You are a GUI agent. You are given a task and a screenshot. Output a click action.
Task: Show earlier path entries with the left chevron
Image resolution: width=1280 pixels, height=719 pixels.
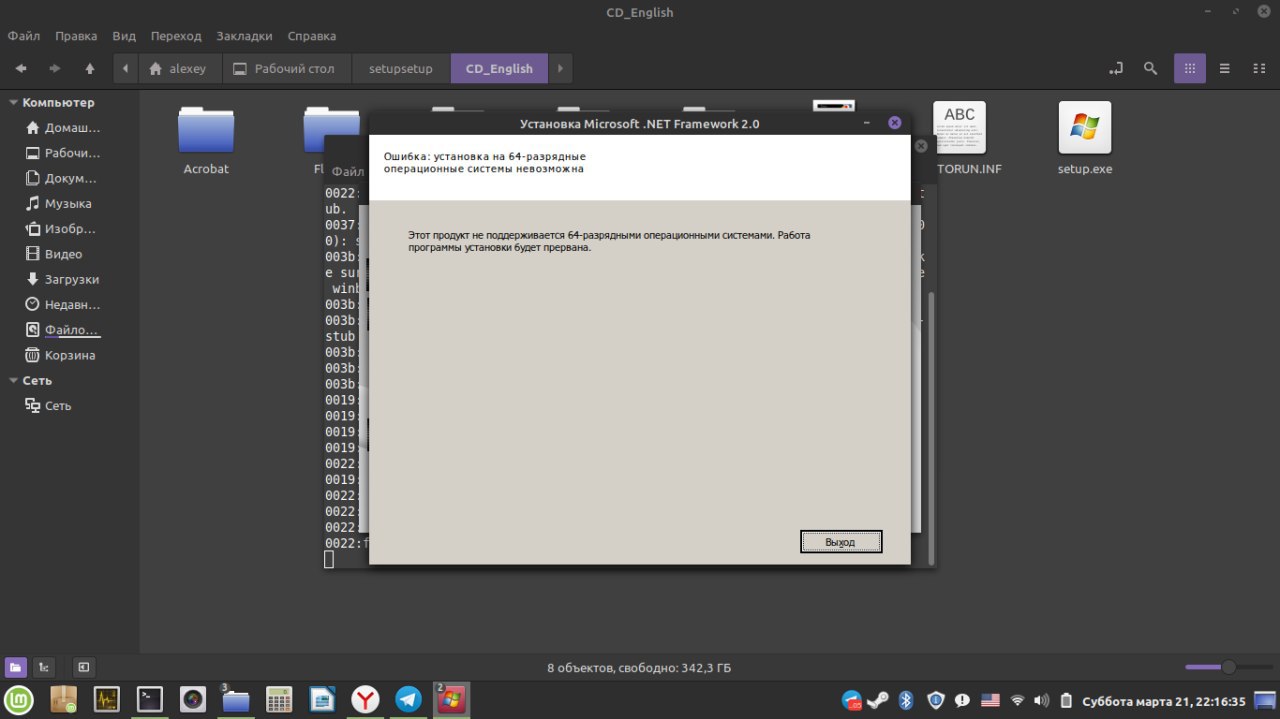[125, 69]
